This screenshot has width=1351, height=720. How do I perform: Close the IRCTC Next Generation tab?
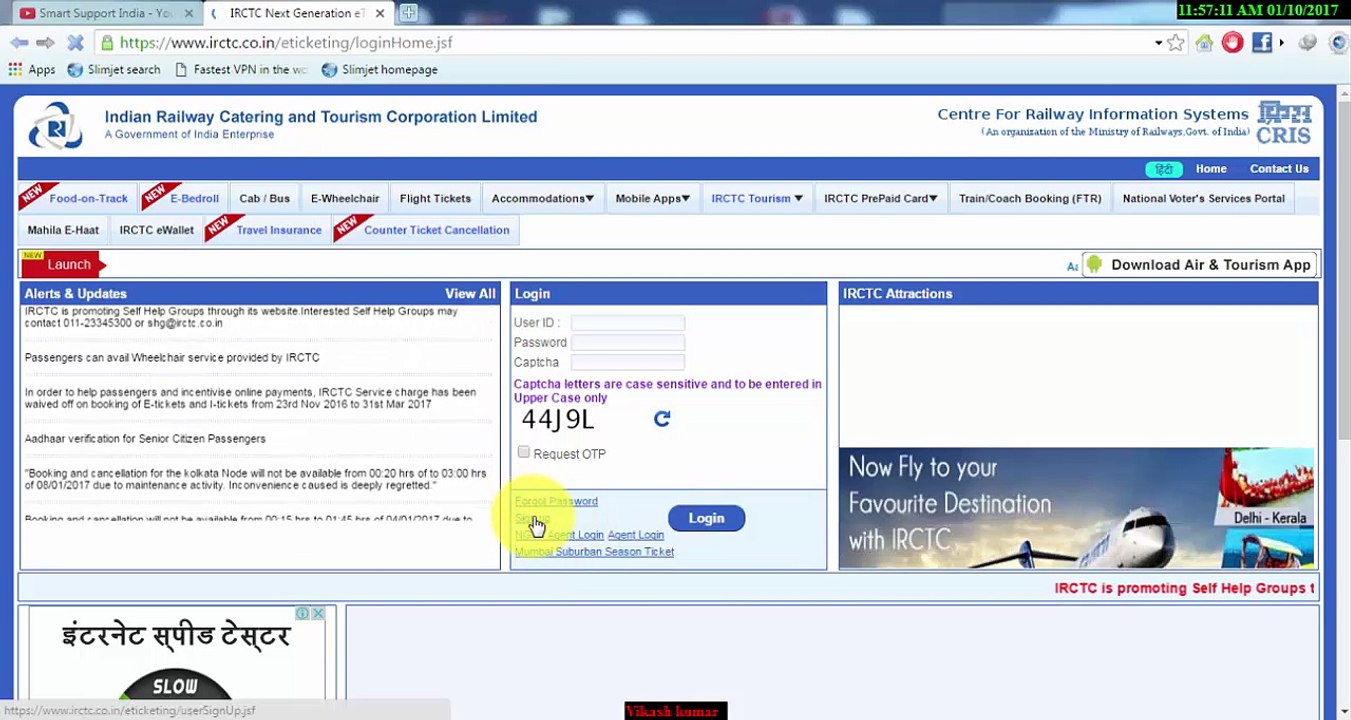380,13
